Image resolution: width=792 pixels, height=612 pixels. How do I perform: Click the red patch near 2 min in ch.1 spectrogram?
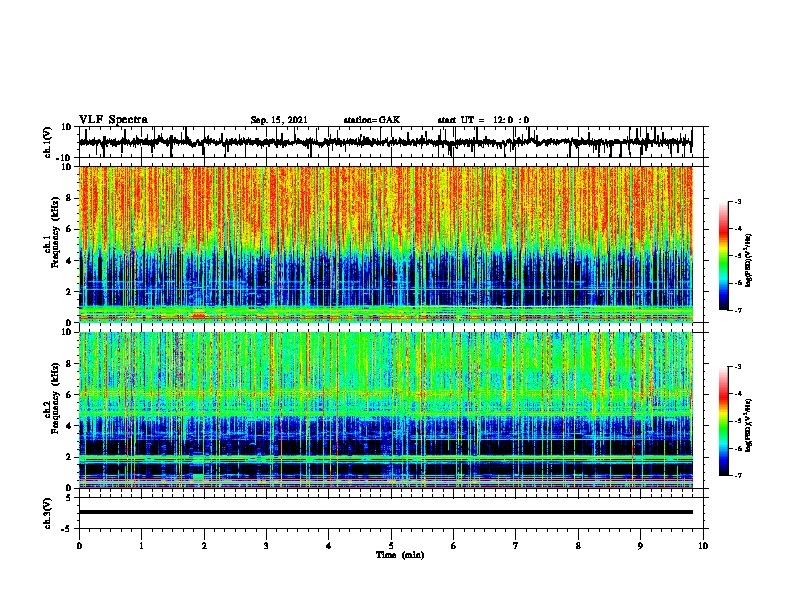(199, 316)
